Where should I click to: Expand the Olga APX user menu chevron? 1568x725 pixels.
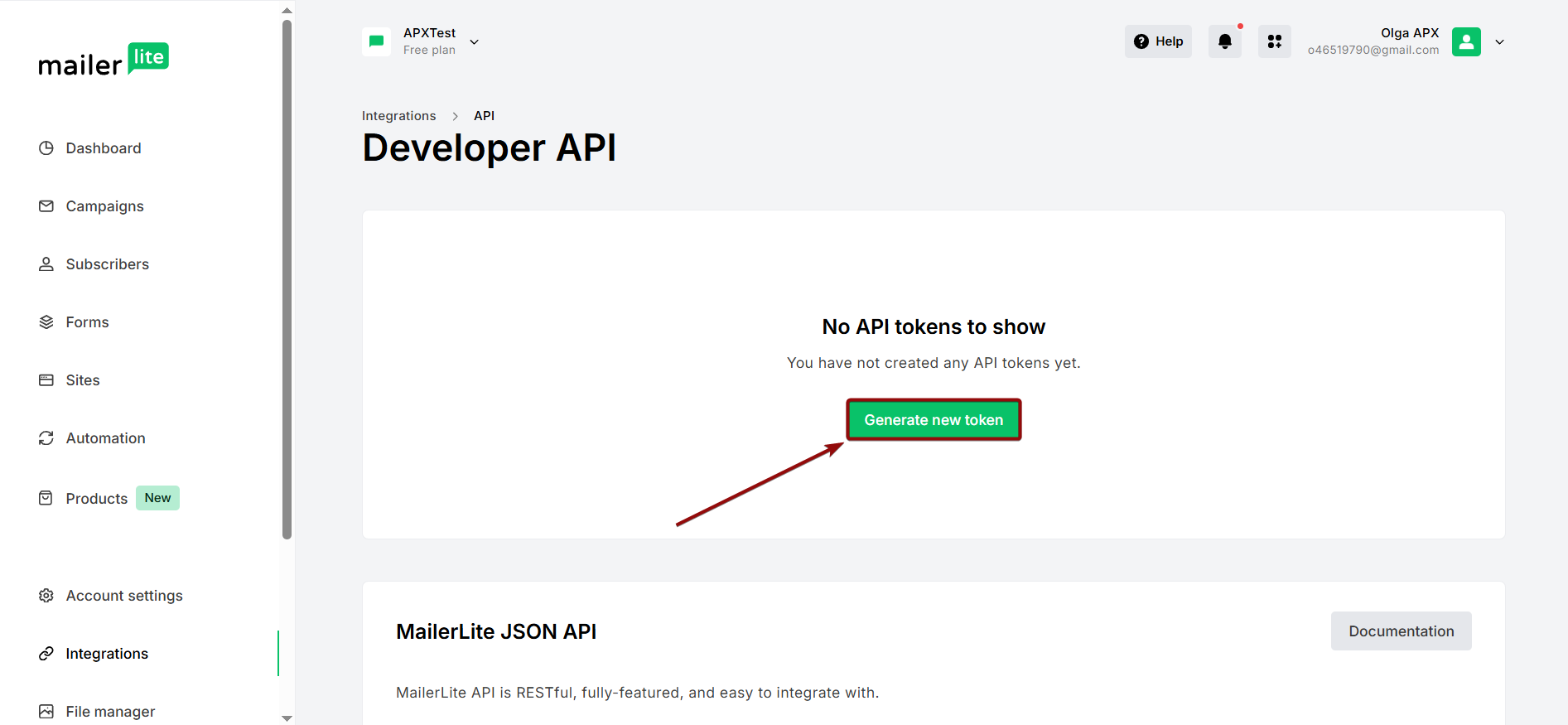[x=1499, y=42]
